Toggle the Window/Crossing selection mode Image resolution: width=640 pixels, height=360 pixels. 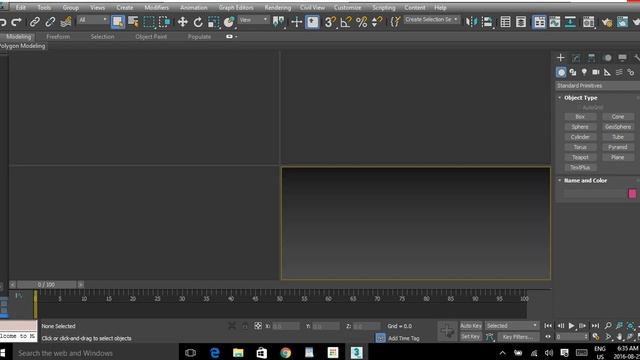pos(164,22)
